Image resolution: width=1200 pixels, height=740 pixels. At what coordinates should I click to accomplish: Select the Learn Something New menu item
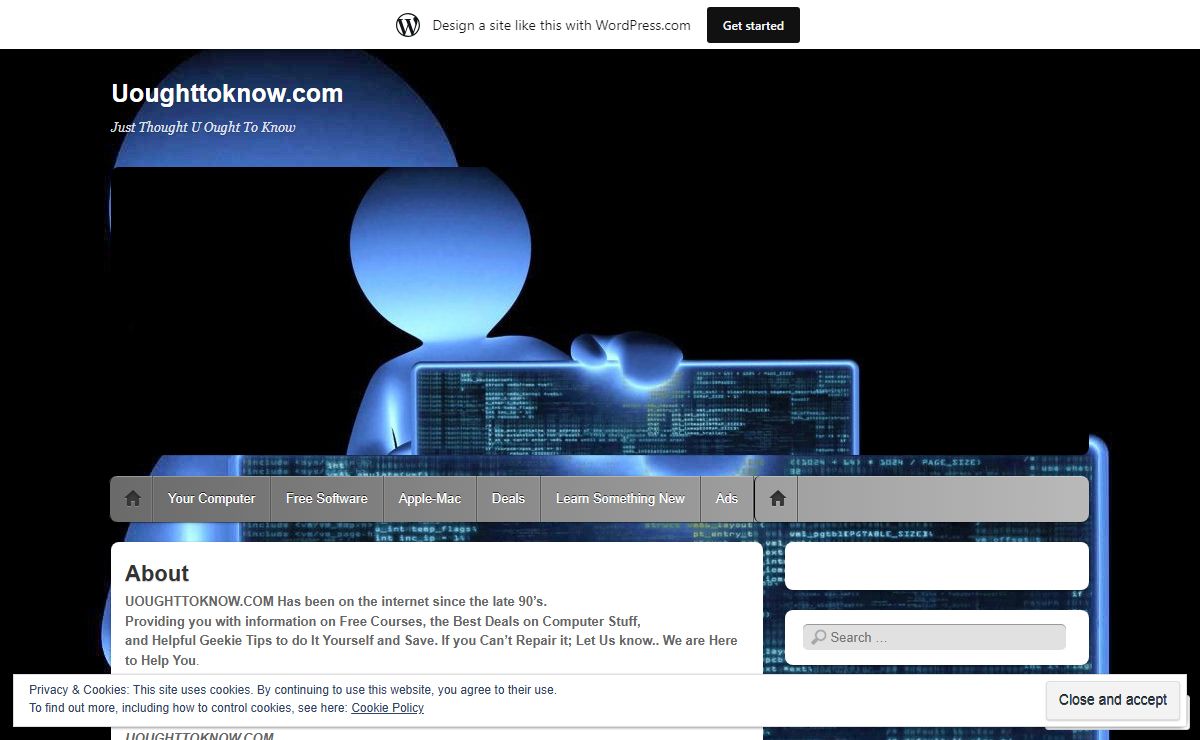tap(620, 498)
